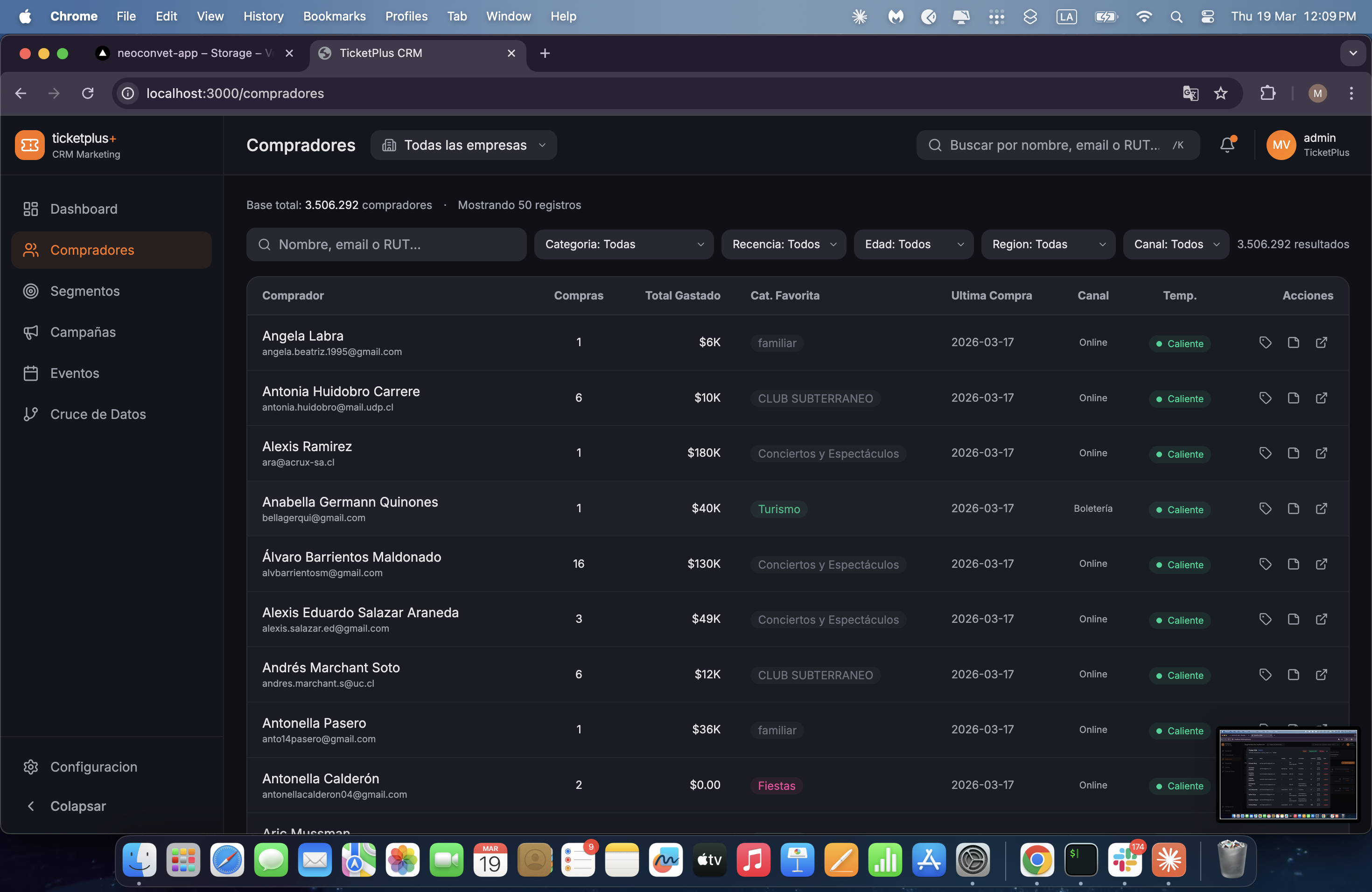Click the notifications bell icon

point(1227,145)
